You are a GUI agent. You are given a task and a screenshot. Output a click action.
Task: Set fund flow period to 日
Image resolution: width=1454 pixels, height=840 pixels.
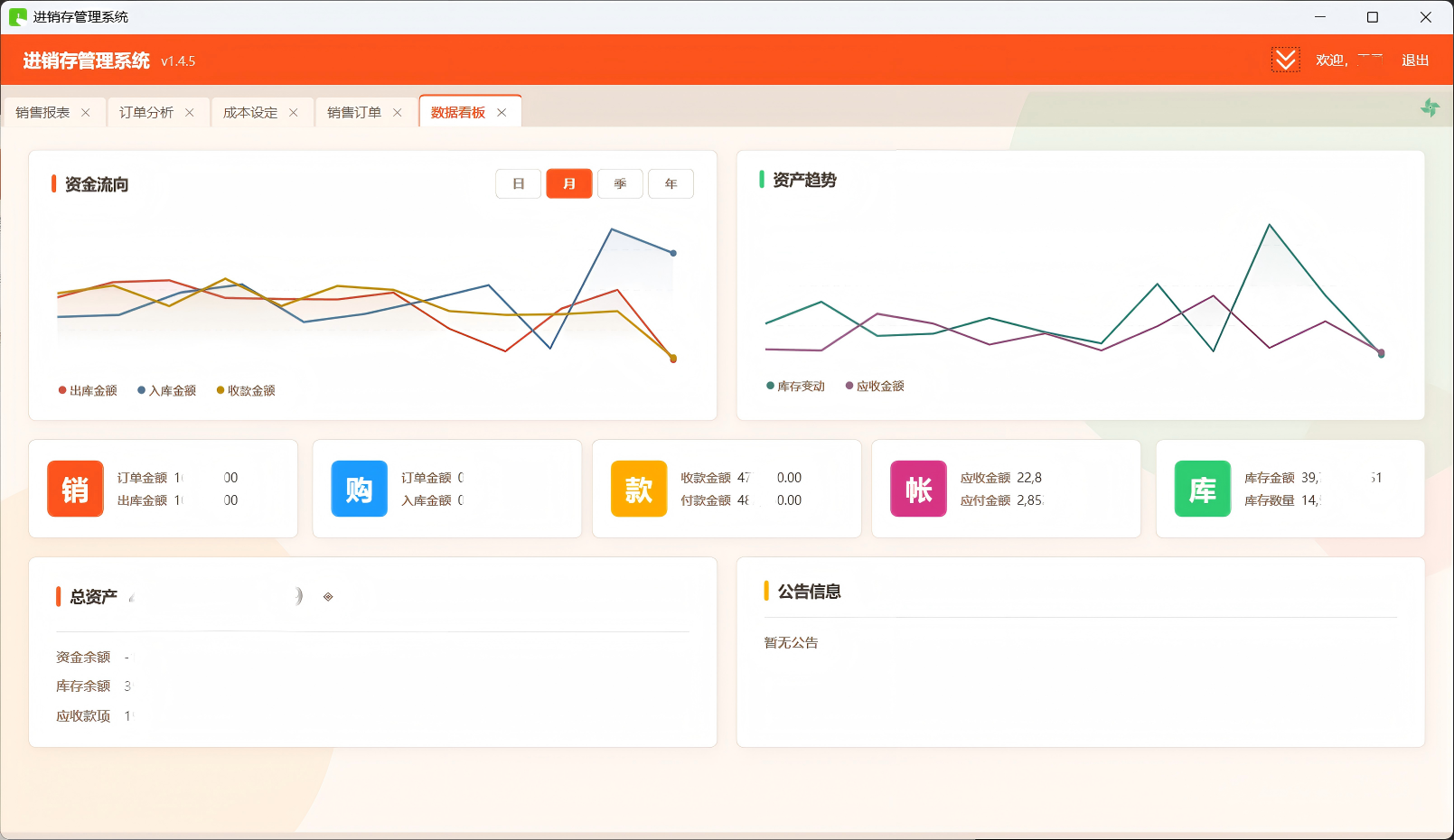(519, 183)
